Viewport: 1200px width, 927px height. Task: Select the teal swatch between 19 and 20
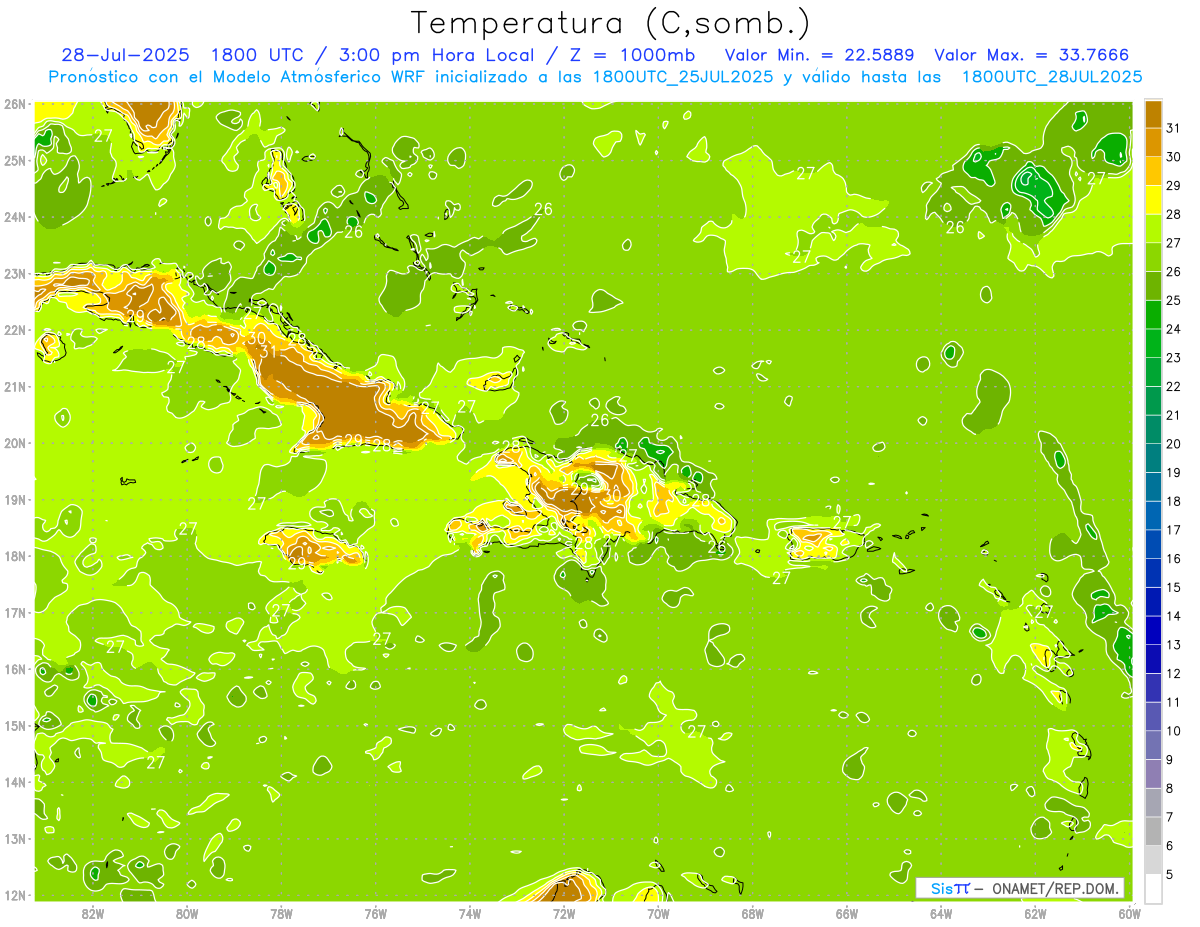coord(1153,458)
